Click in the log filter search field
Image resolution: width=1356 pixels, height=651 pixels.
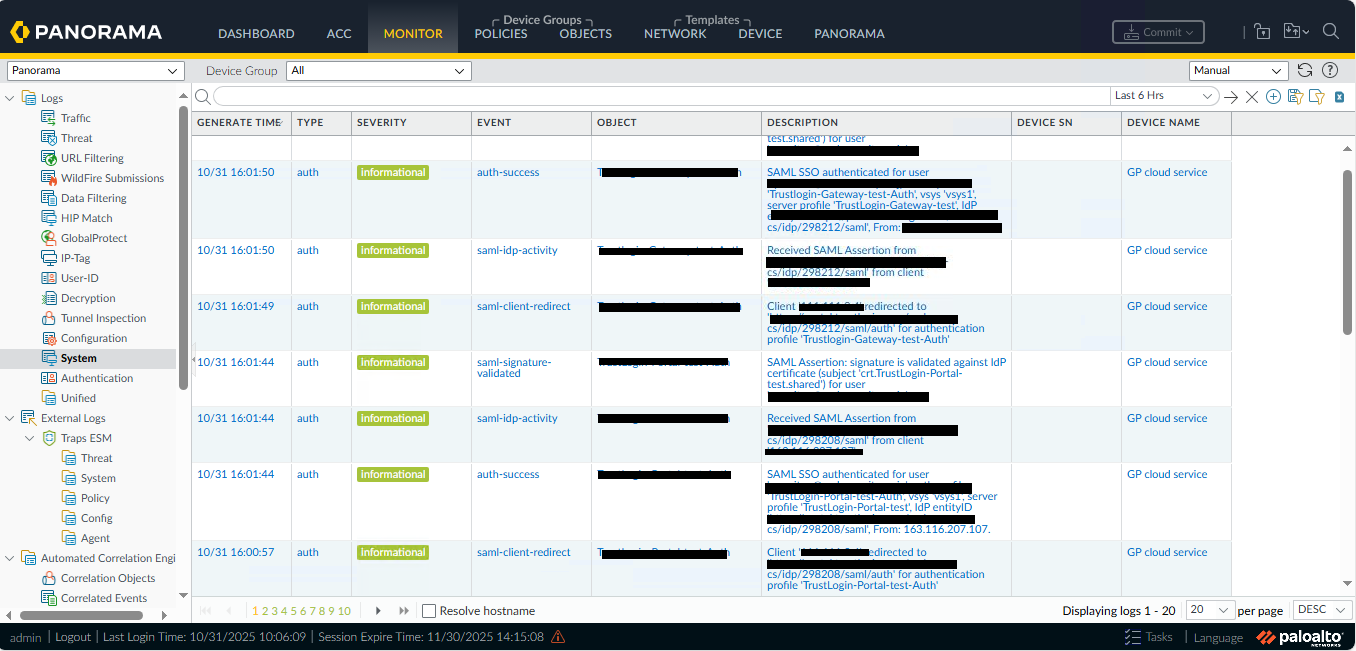pos(660,96)
